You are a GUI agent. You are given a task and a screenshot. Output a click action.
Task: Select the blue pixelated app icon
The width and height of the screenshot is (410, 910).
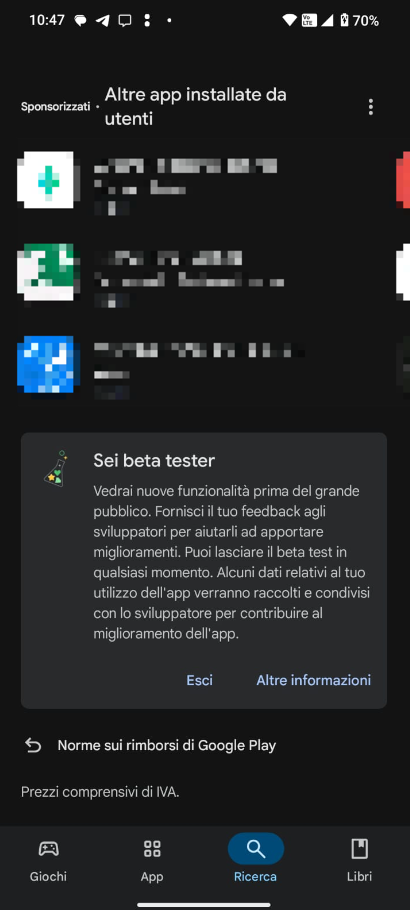pyautogui.click(x=45, y=364)
